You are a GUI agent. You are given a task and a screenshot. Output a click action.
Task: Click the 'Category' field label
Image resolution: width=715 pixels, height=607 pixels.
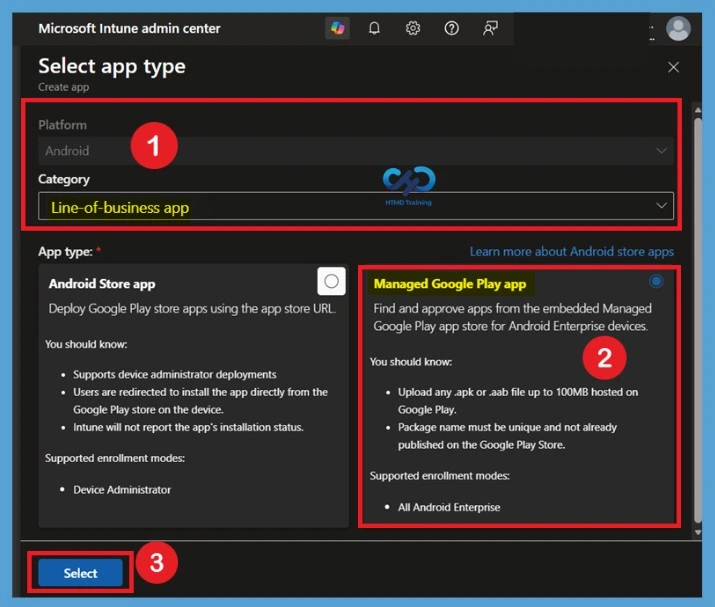pos(64,179)
